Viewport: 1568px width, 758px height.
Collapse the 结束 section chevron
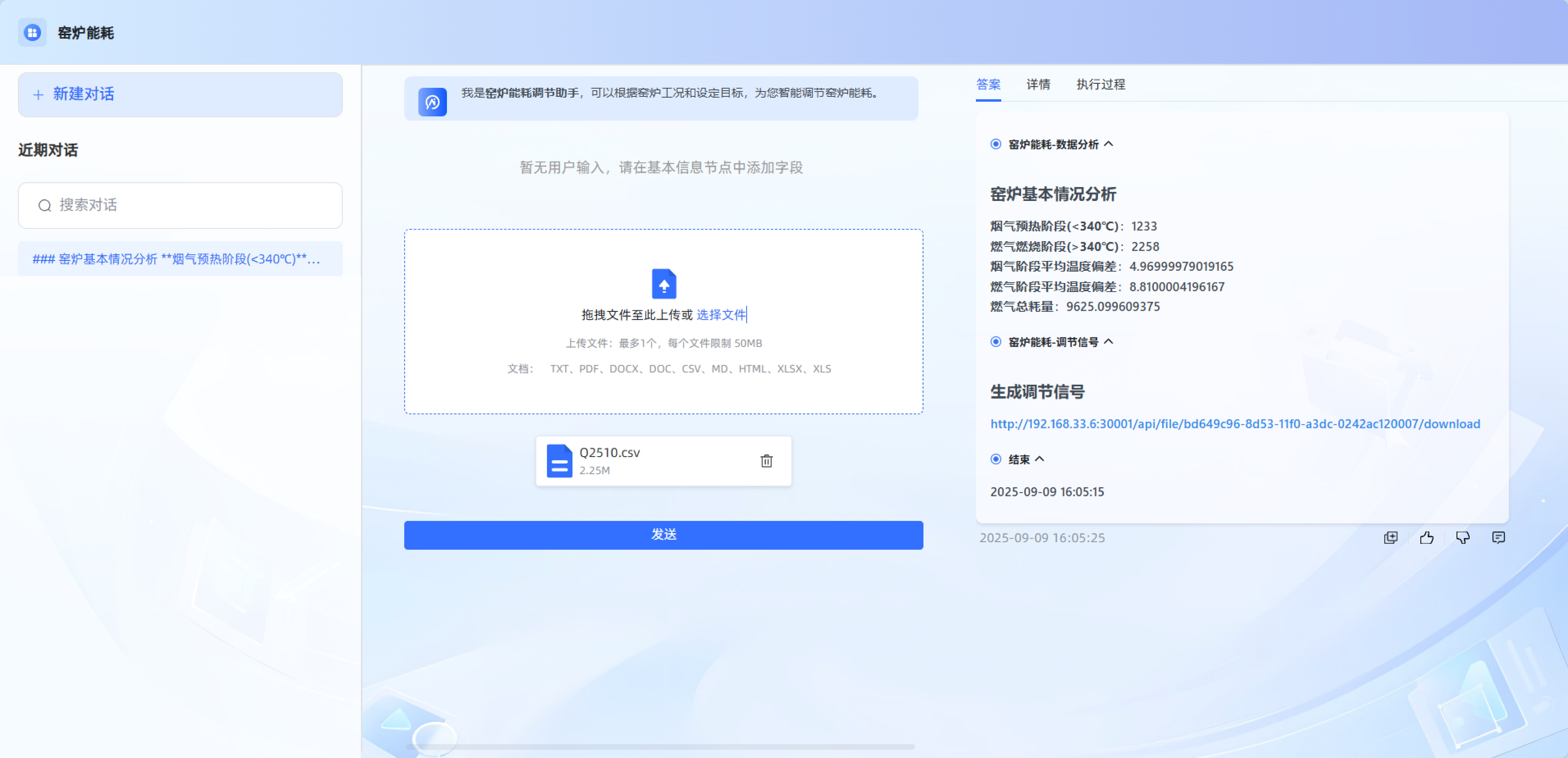pyautogui.click(x=1040, y=459)
